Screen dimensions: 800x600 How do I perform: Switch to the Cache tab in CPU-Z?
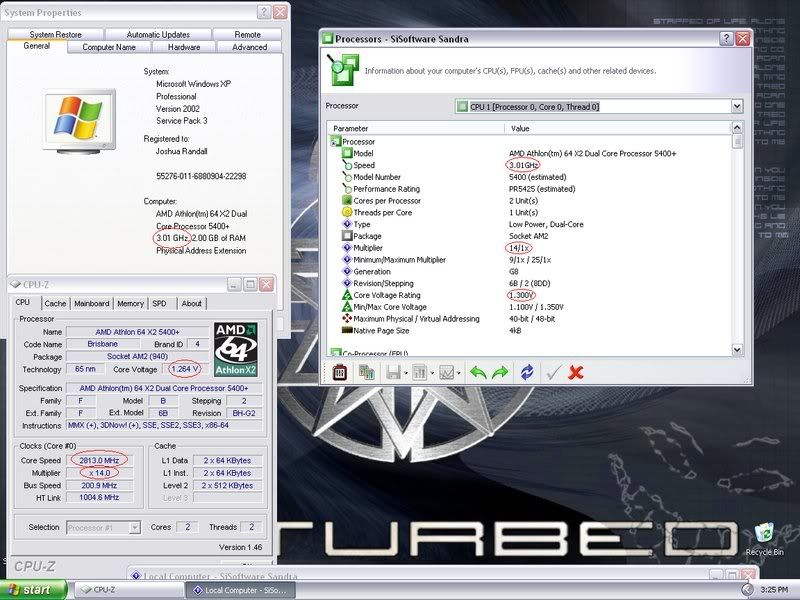(x=55, y=304)
